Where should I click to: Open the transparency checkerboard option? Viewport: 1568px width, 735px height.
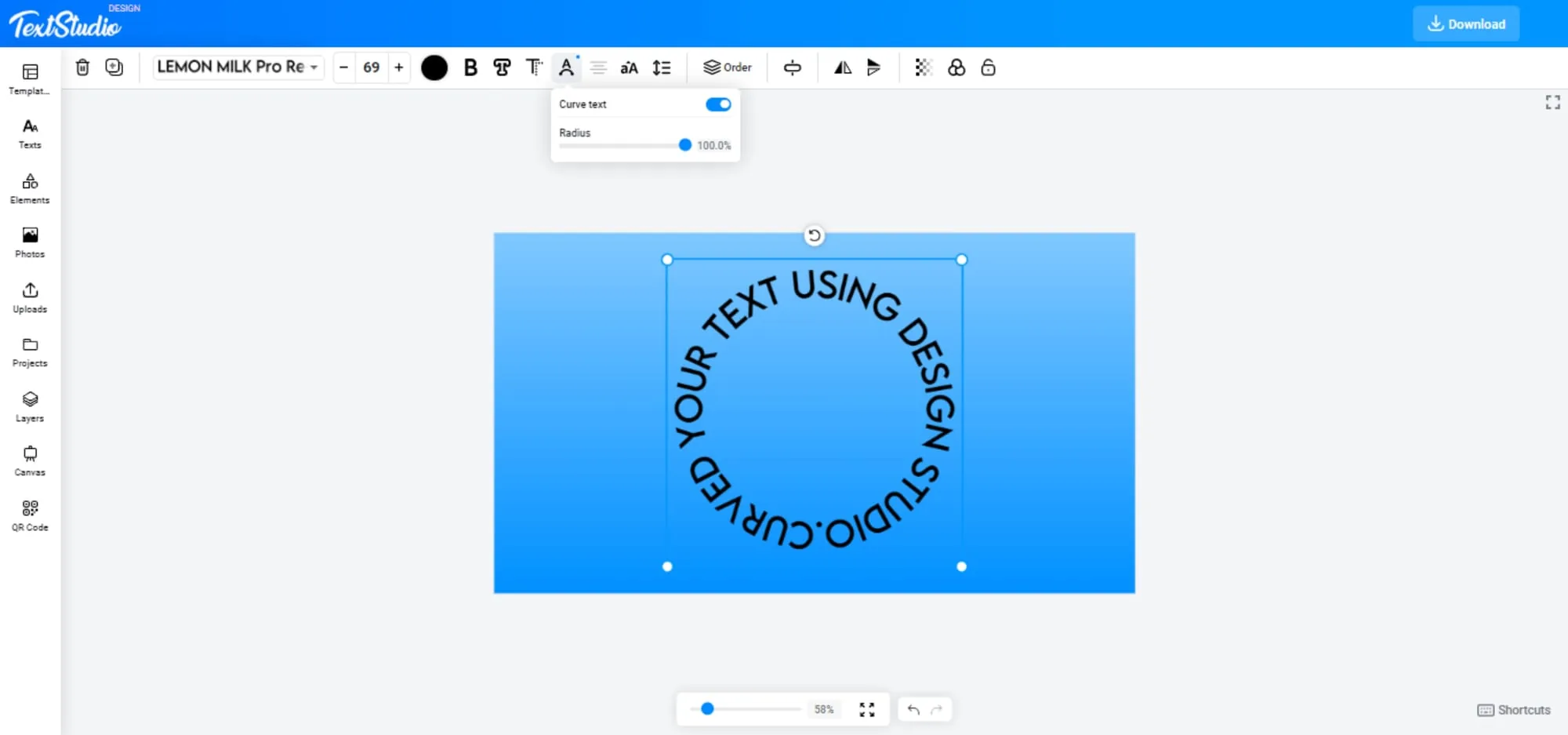pyautogui.click(x=924, y=67)
